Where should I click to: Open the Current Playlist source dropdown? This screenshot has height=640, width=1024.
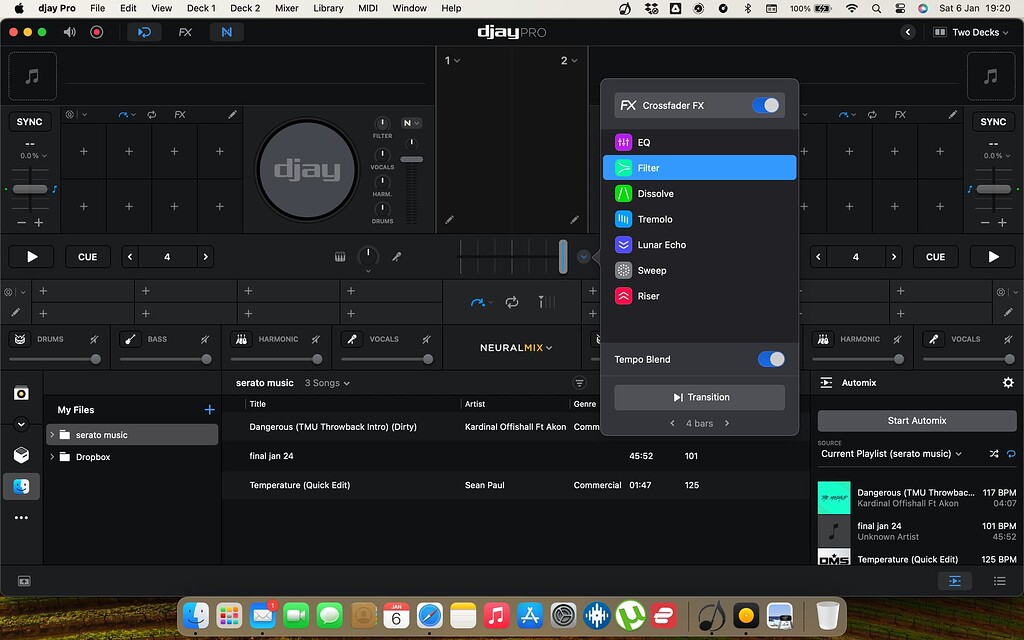point(891,454)
